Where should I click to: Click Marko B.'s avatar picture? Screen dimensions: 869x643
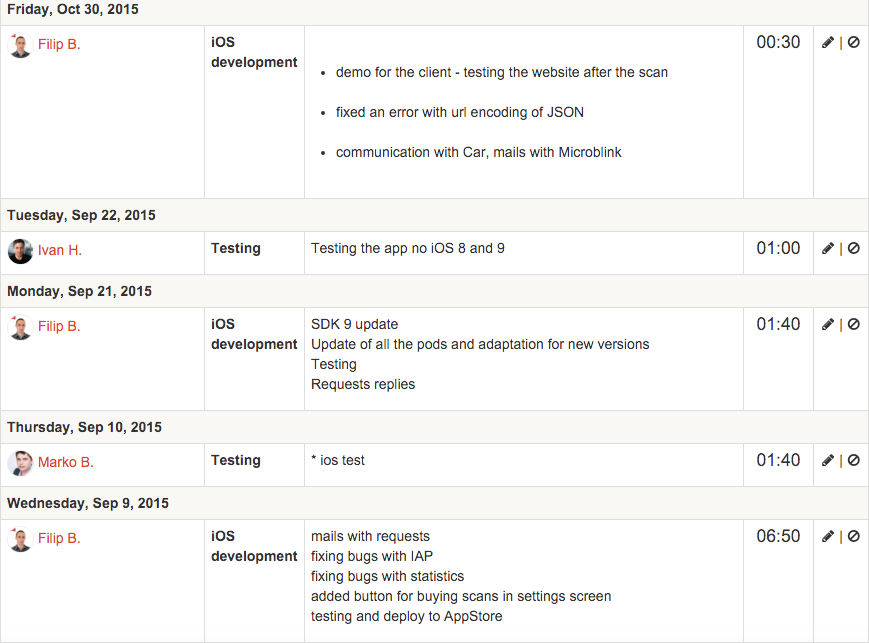click(20, 463)
